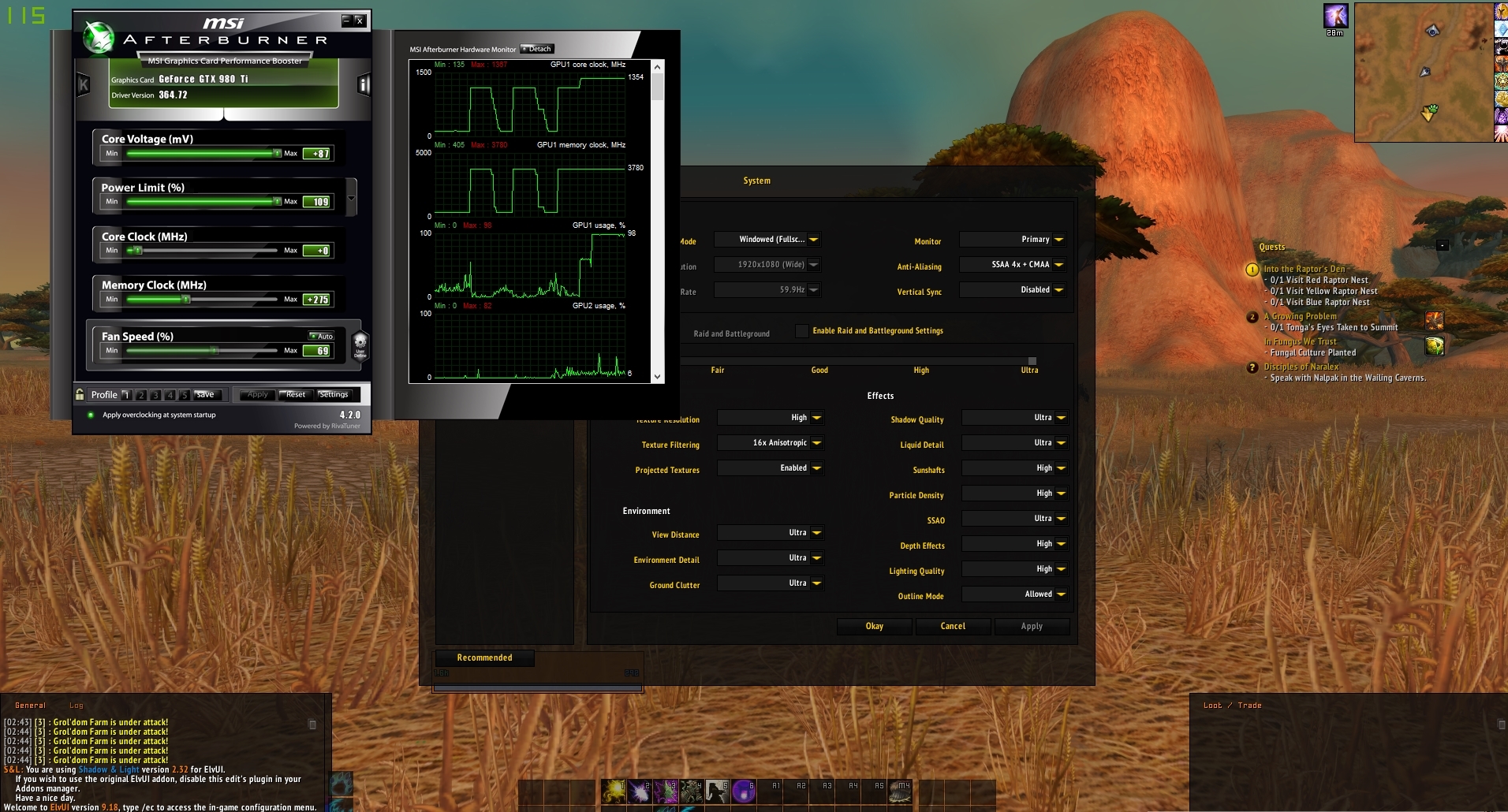The height and width of the screenshot is (812, 1508).
Task: Click the Core Voltage slider handle
Action: click(x=277, y=153)
